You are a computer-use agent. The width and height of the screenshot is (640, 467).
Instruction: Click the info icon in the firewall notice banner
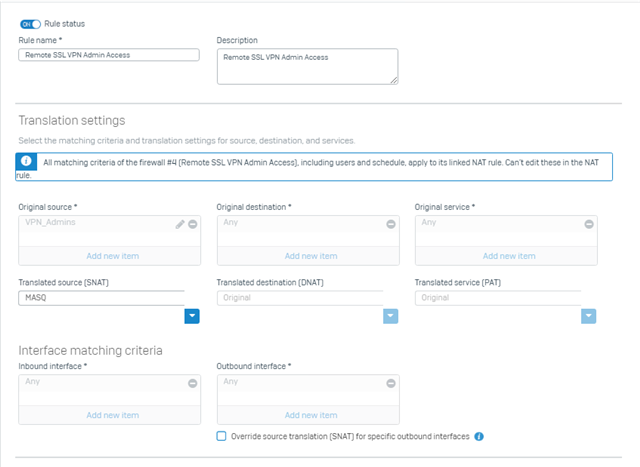coord(26,161)
